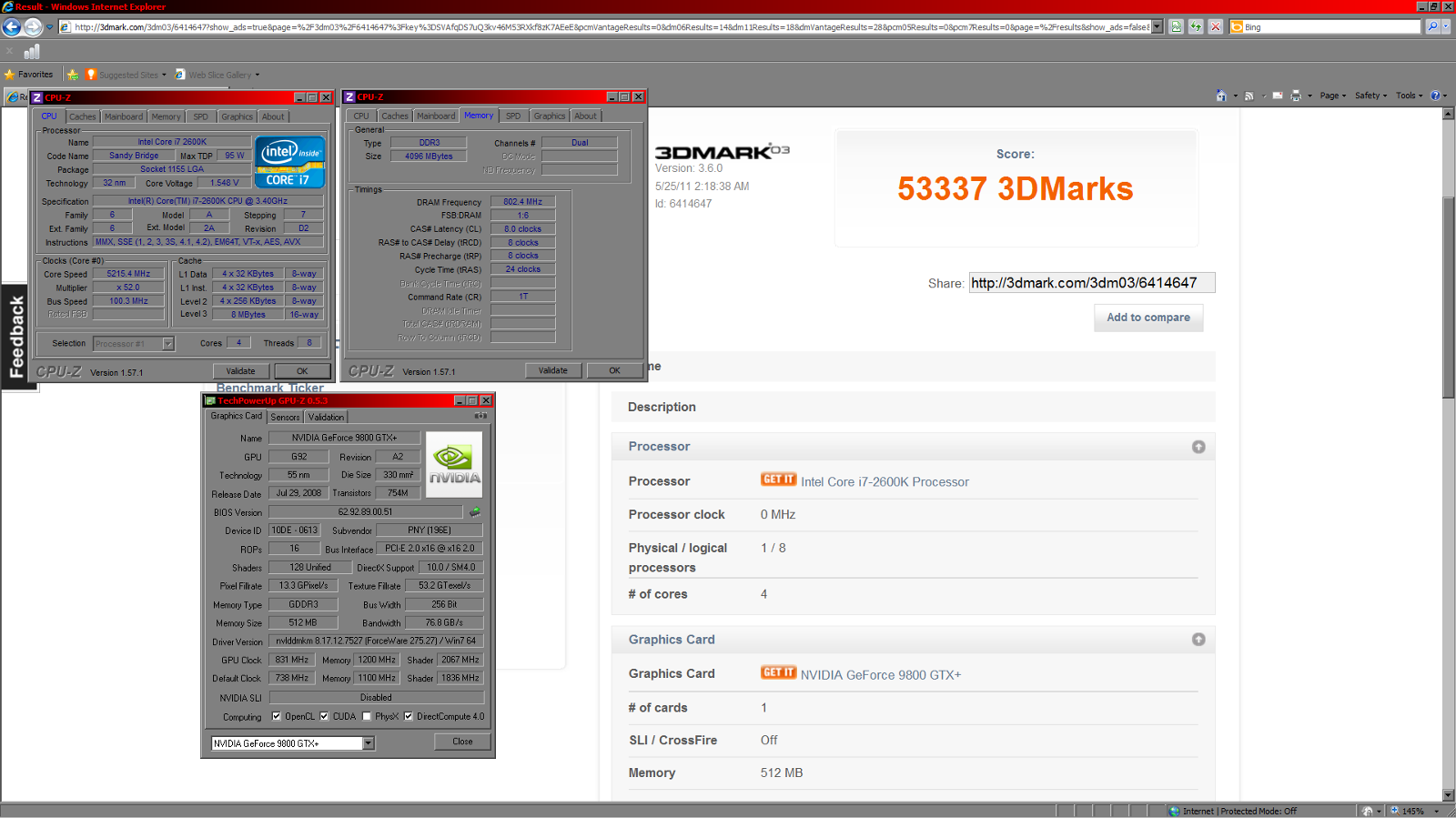Click the Read Mail envelope icon
The width and height of the screenshot is (1456, 818).
click(x=1278, y=96)
